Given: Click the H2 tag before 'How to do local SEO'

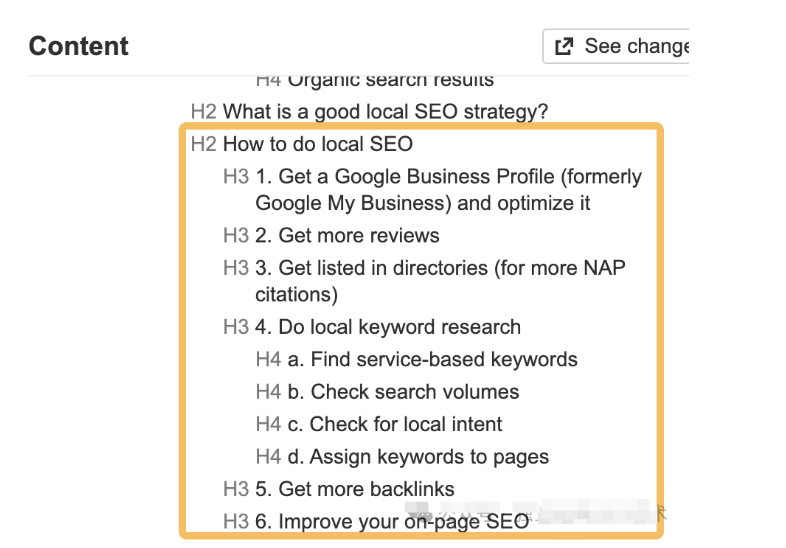Looking at the screenshot, I should 203,144.
